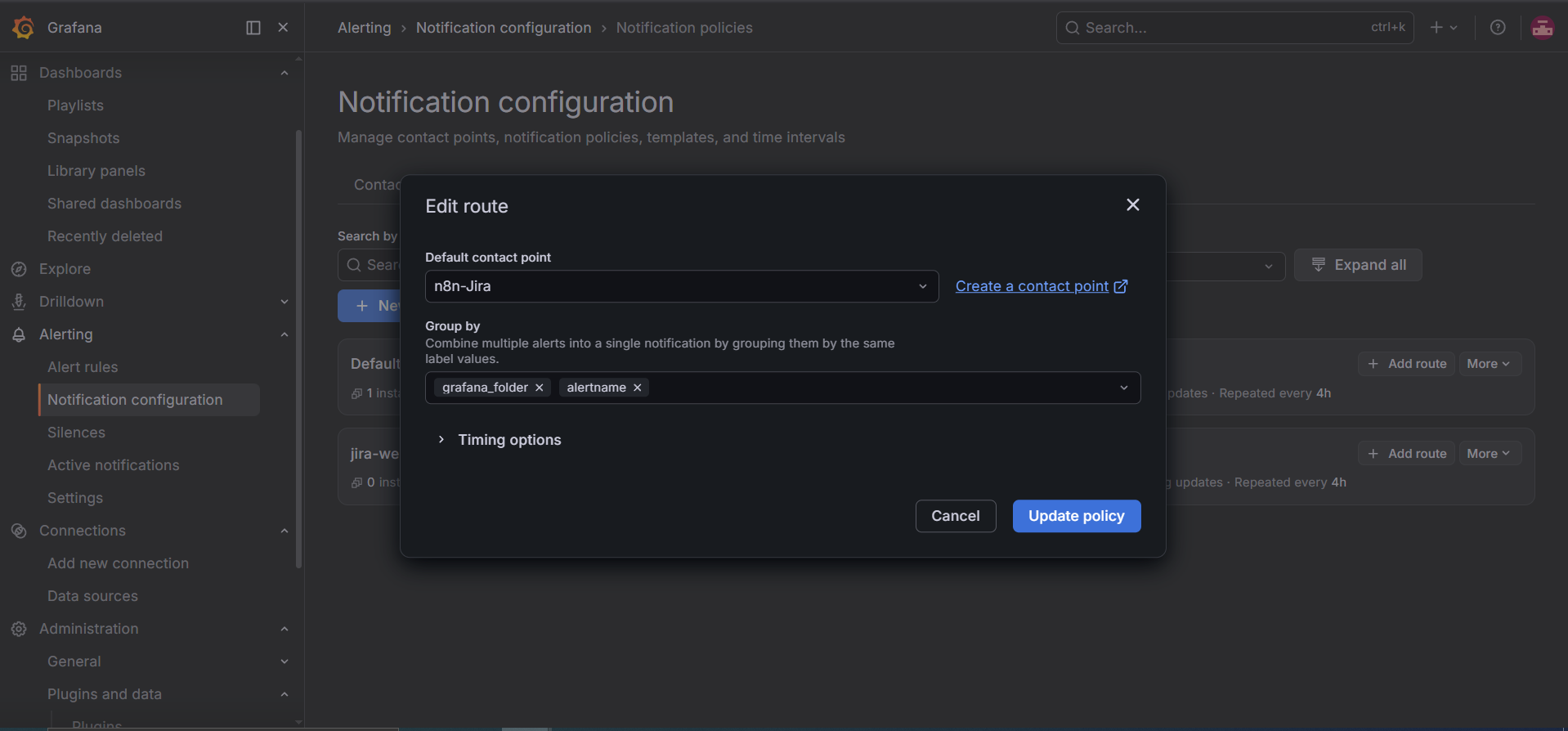Click the Drilldown icon in sidebar

(x=19, y=302)
